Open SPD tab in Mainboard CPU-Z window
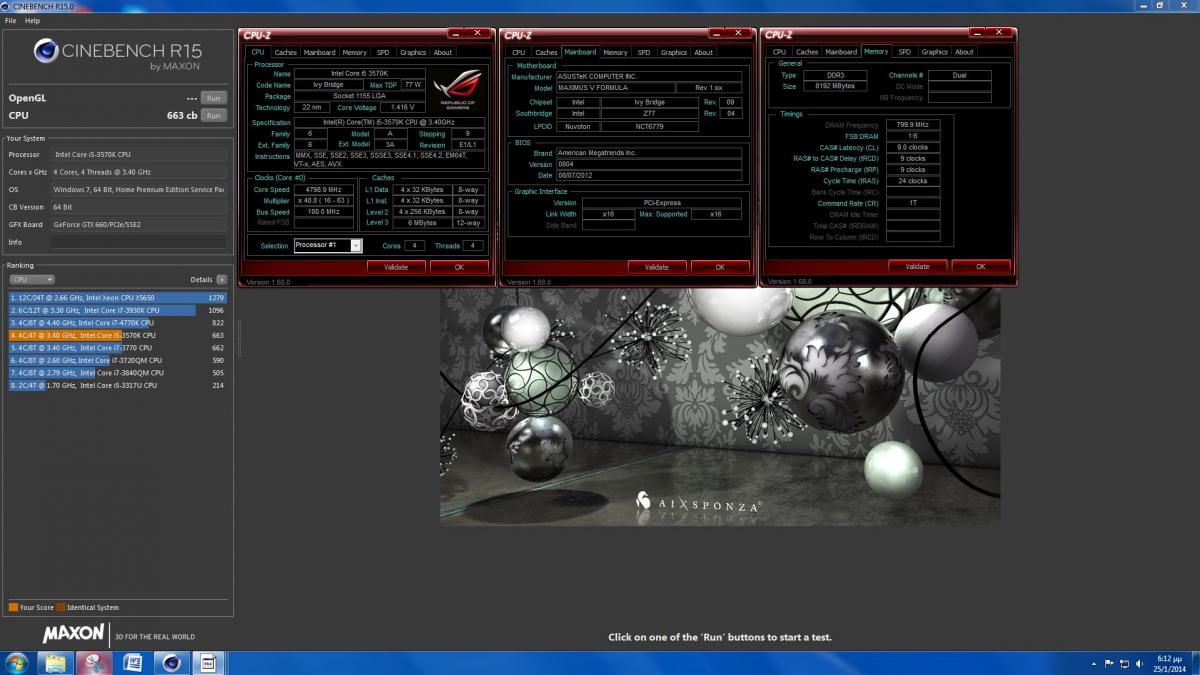This screenshot has width=1200, height=675. coord(644,52)
